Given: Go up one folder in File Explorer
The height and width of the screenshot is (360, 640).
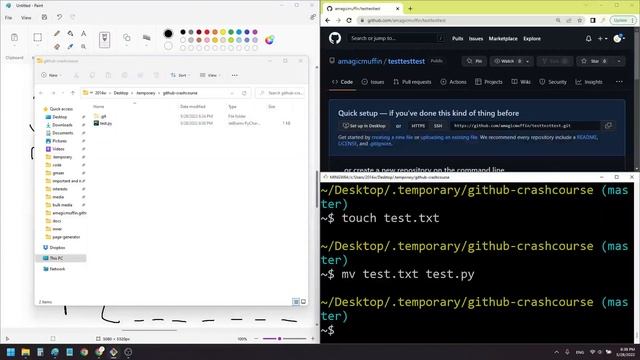Looking at the screenshot, I should click(x=73, y=93).
